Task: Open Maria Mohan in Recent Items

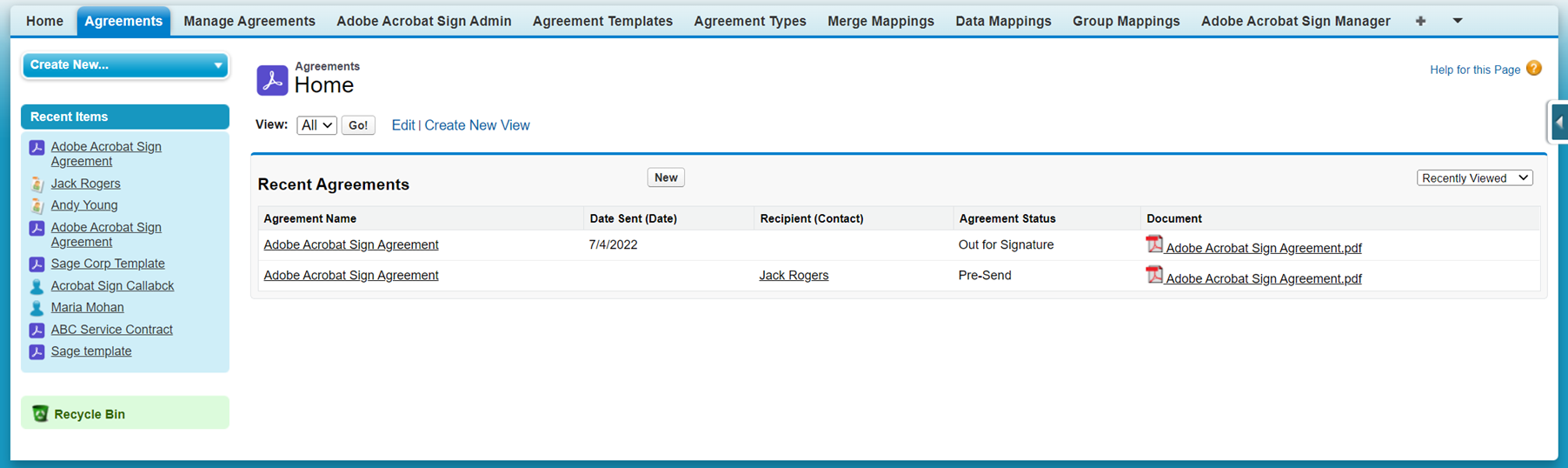Action: [87, 307]
